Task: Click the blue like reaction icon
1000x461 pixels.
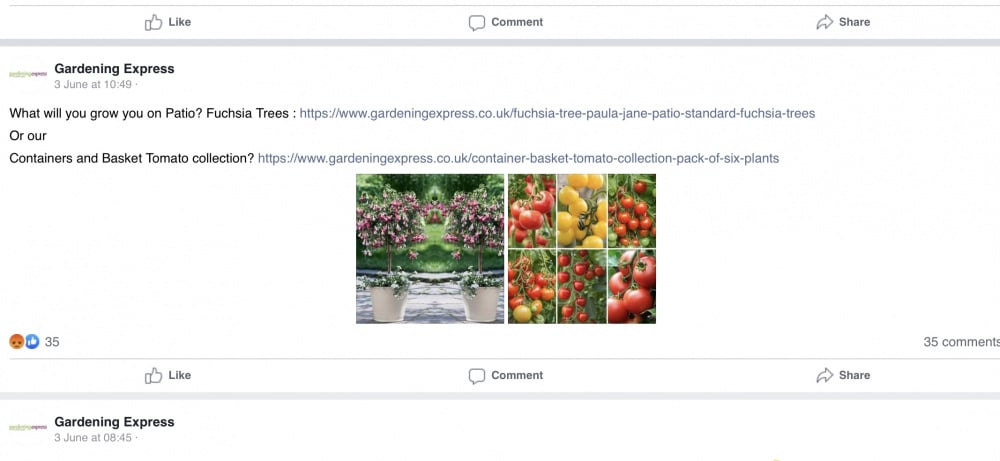Action: (x=32, y=342)
